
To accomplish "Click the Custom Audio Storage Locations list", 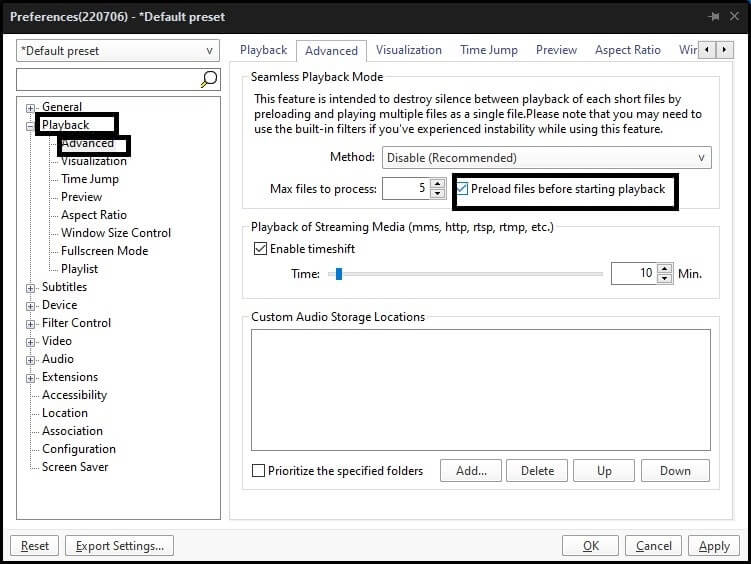I will click(481, 390).
